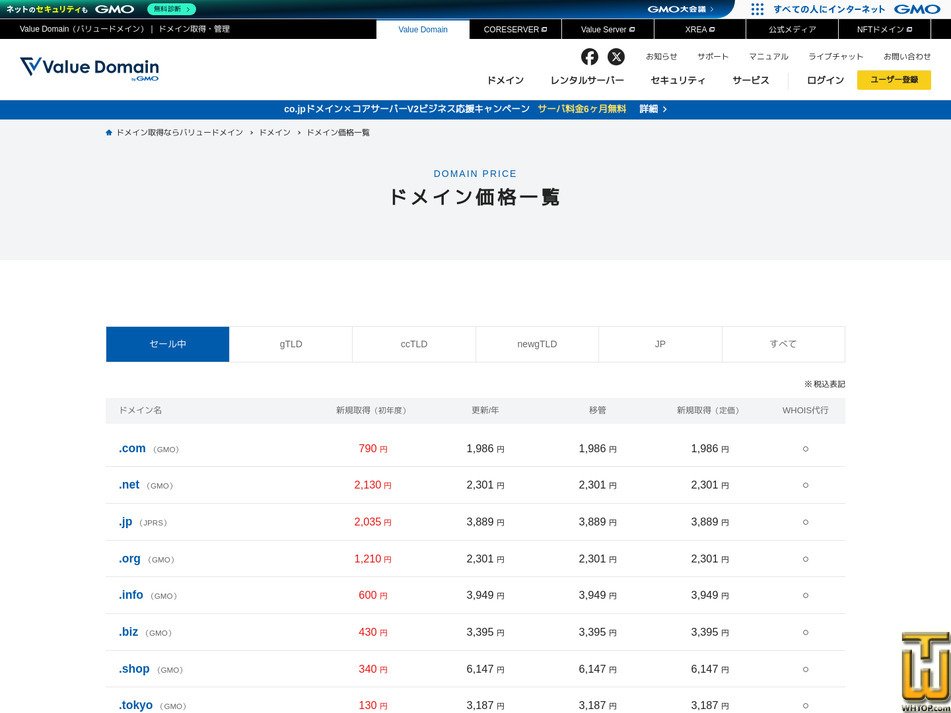This screenshot has height=713, width=951.
Task: Open the .jp domain link
Action: [x=126, y=522]
